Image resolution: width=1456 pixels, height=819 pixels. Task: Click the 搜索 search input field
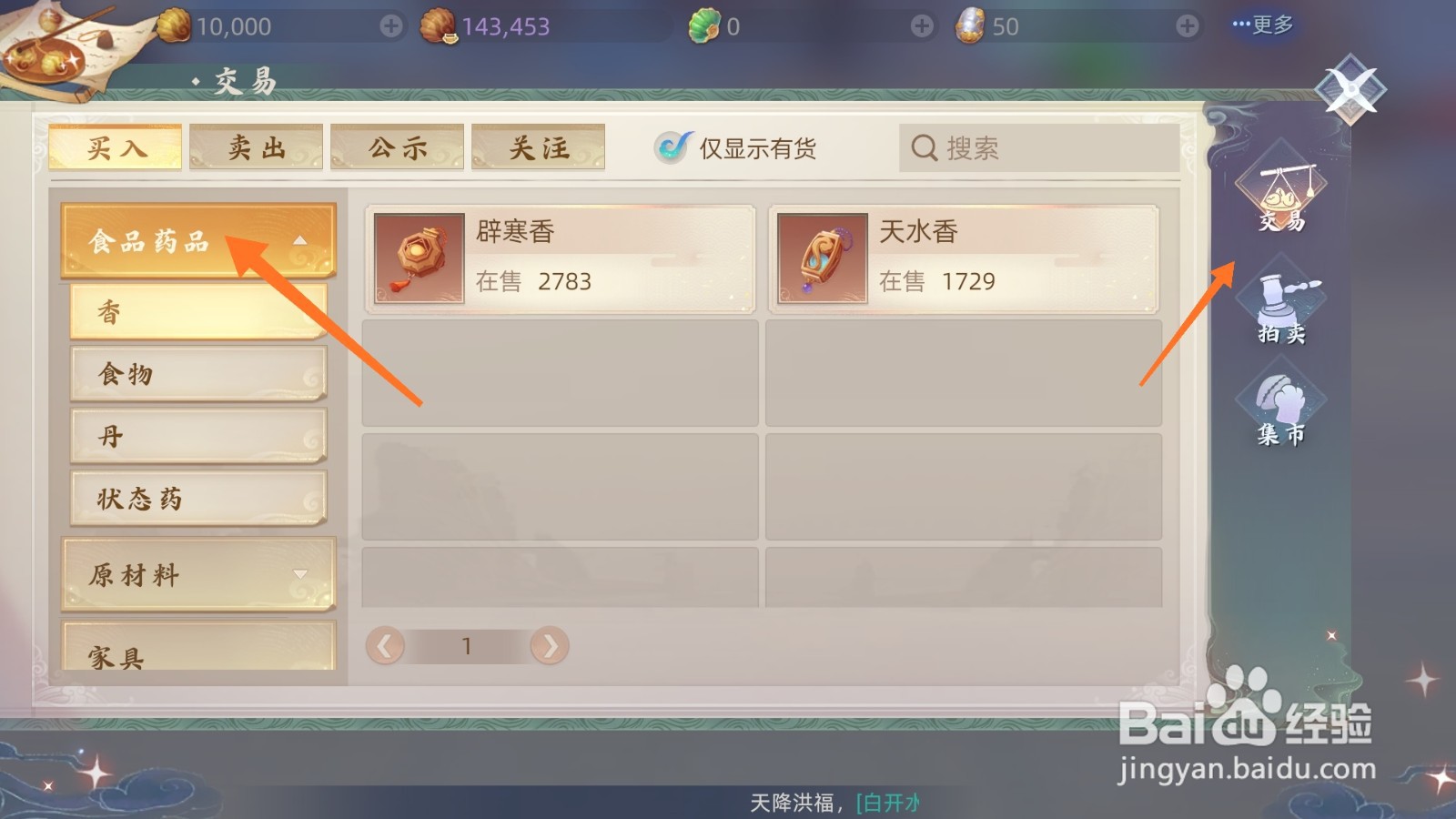(1039, 147)
